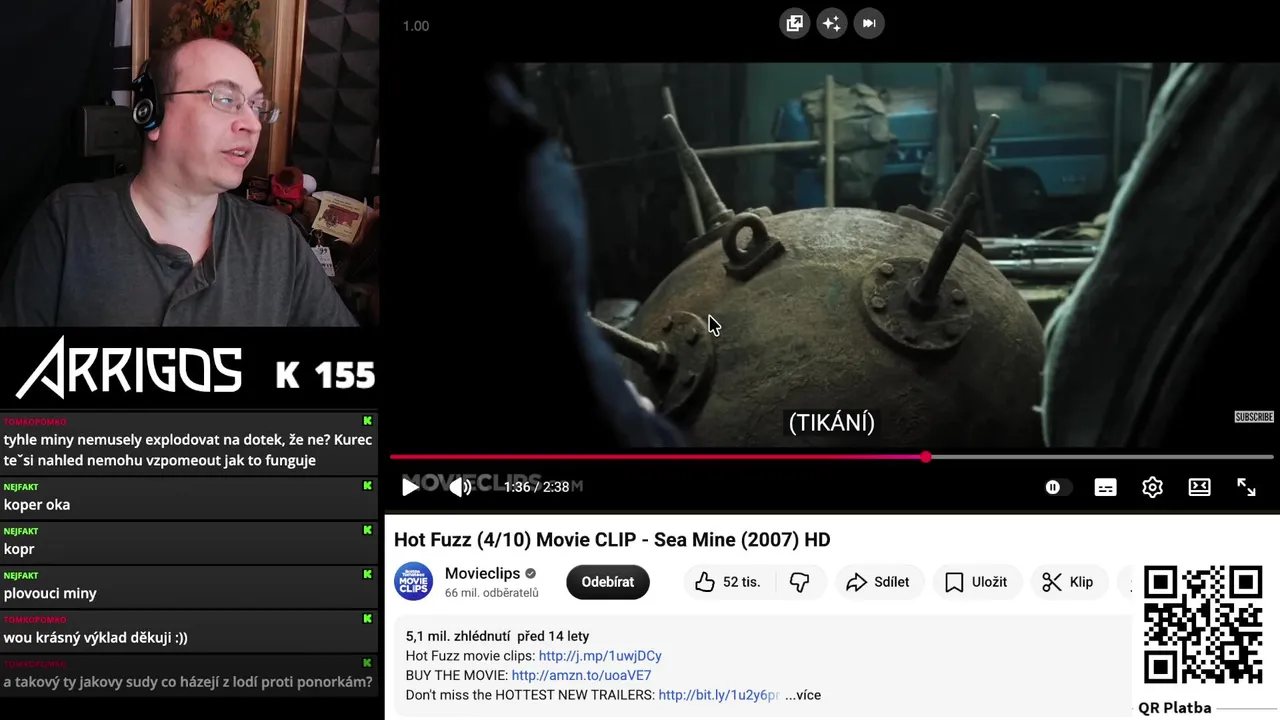Click the (TIKÁNÍ) subtitle caption
Screen dimensions: 1280x720
pos(832,423)
